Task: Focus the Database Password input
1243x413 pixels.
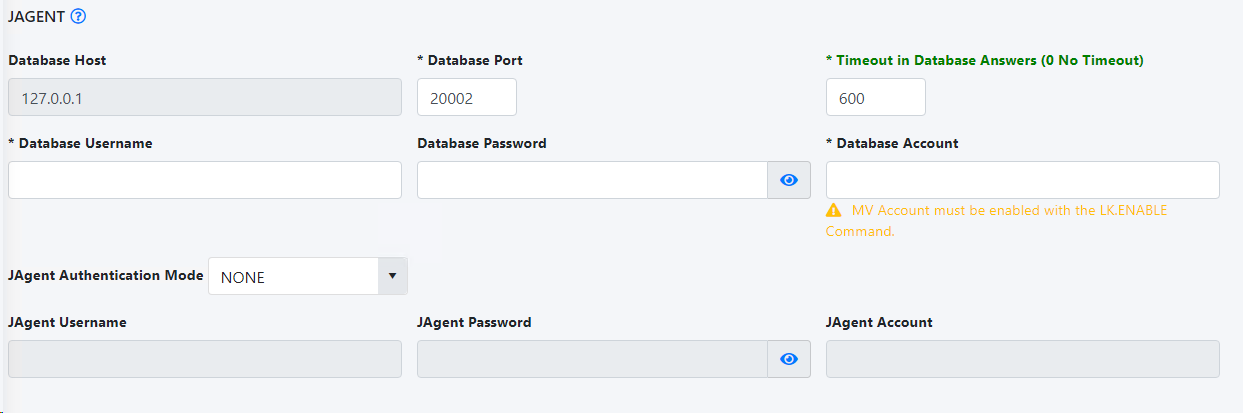Action: [x=592, y=180]
